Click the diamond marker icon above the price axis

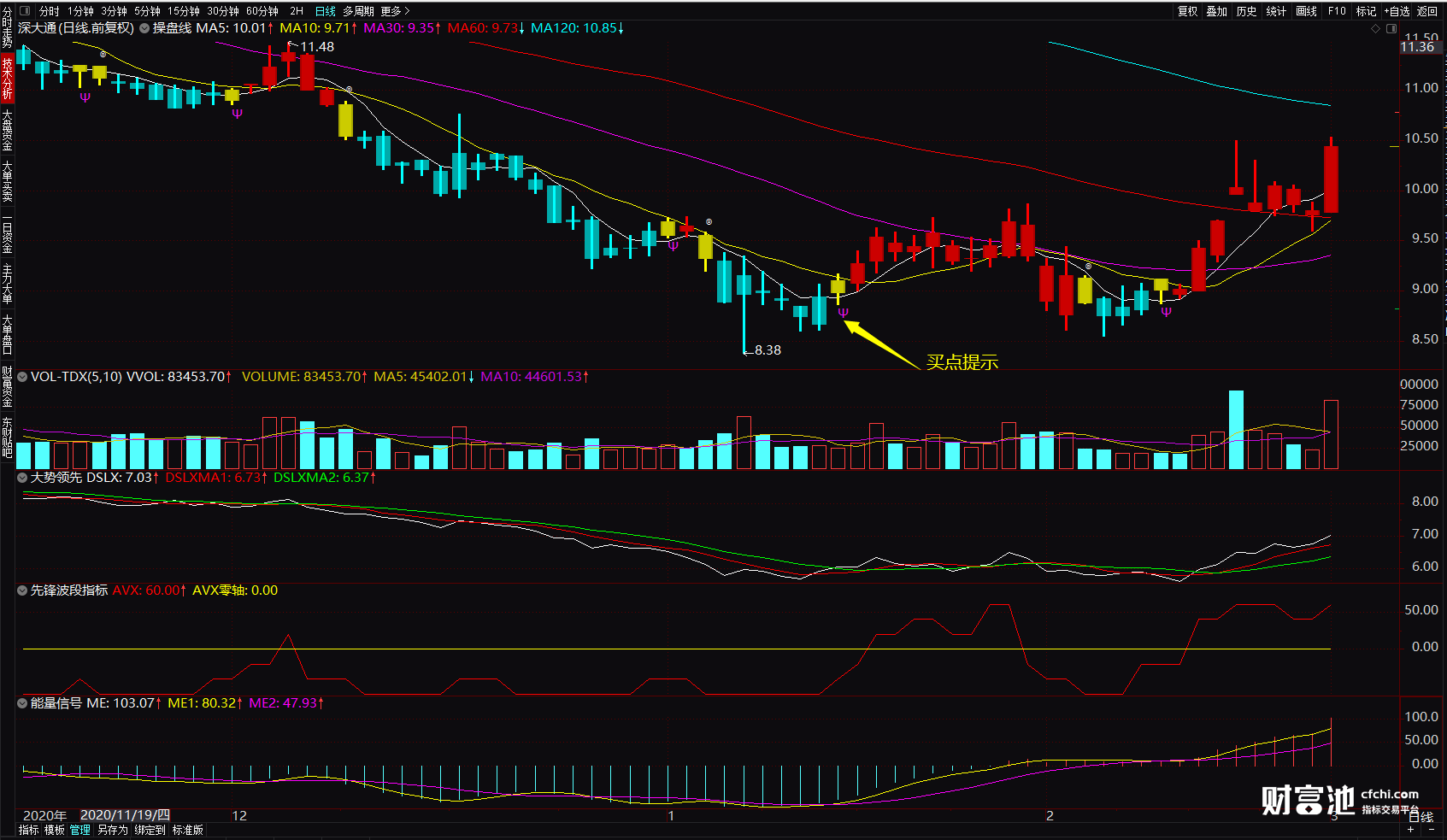point(1375,28)
